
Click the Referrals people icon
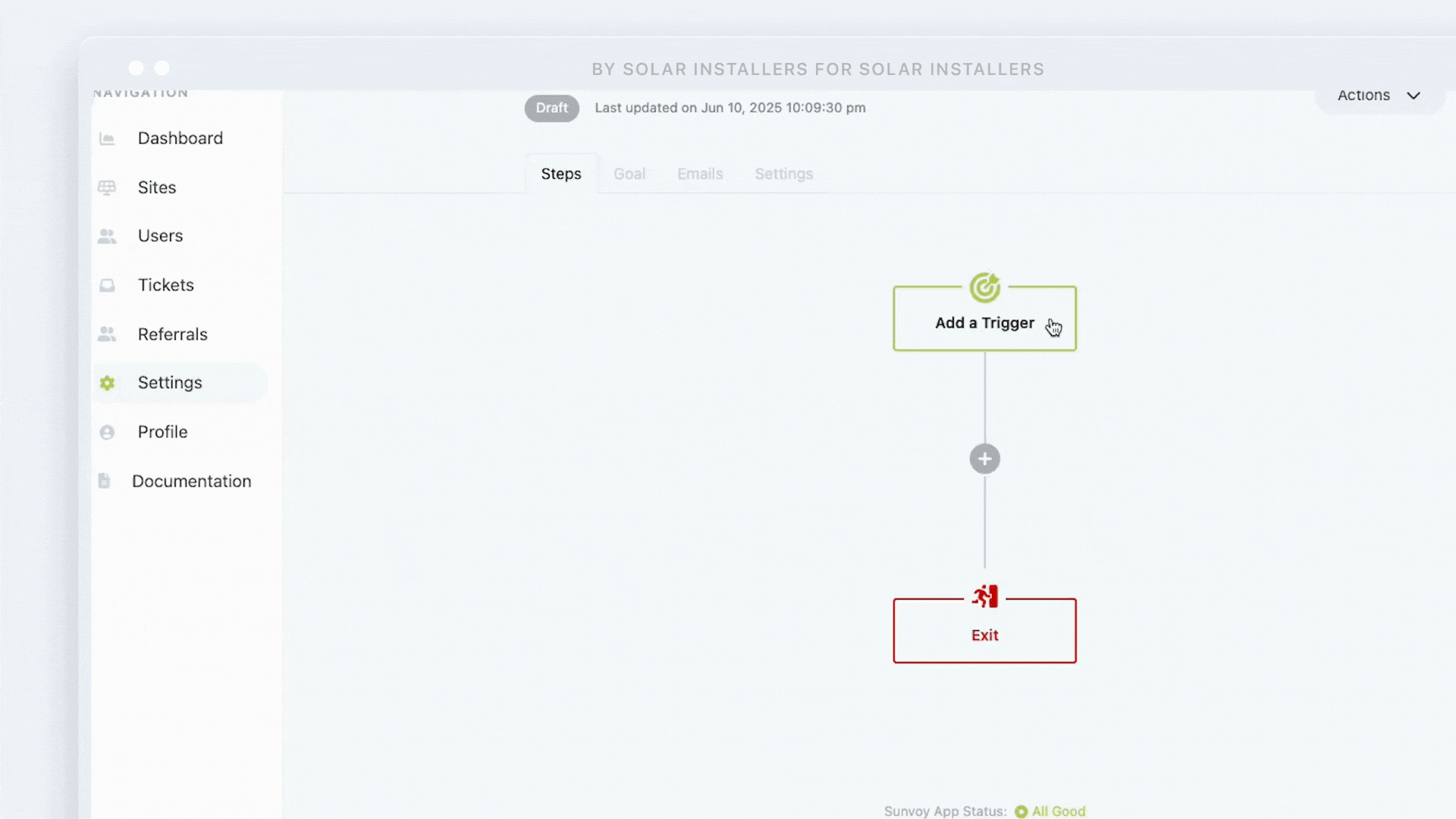pos(107,334)
